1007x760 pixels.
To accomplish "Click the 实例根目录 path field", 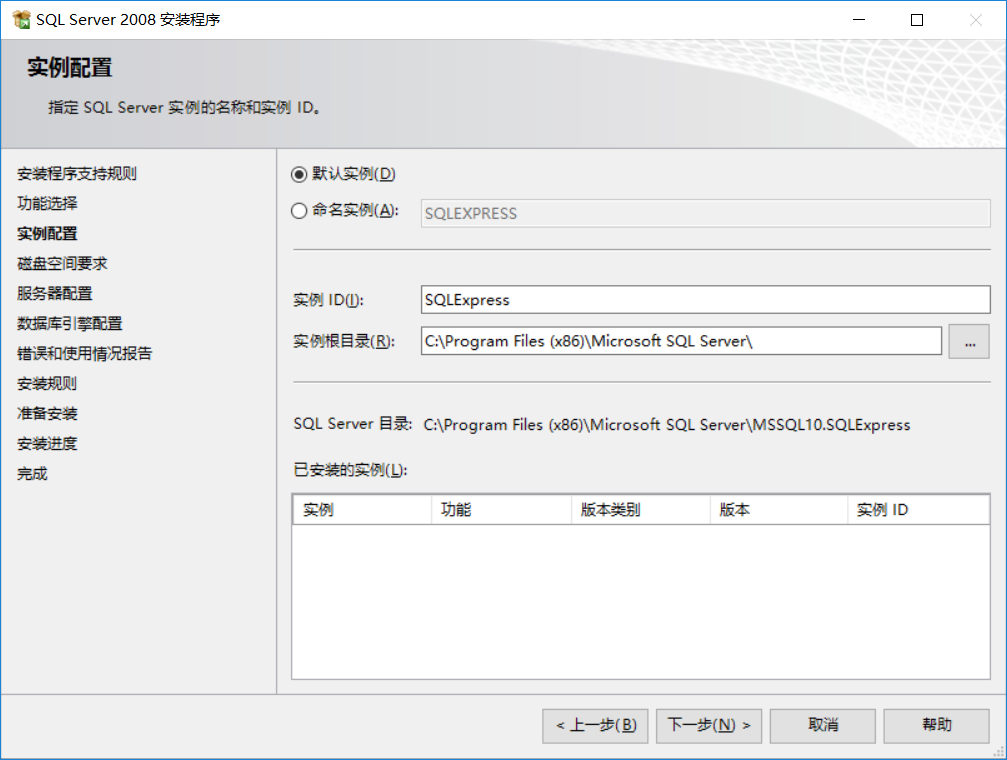I will tap(681, 341).
